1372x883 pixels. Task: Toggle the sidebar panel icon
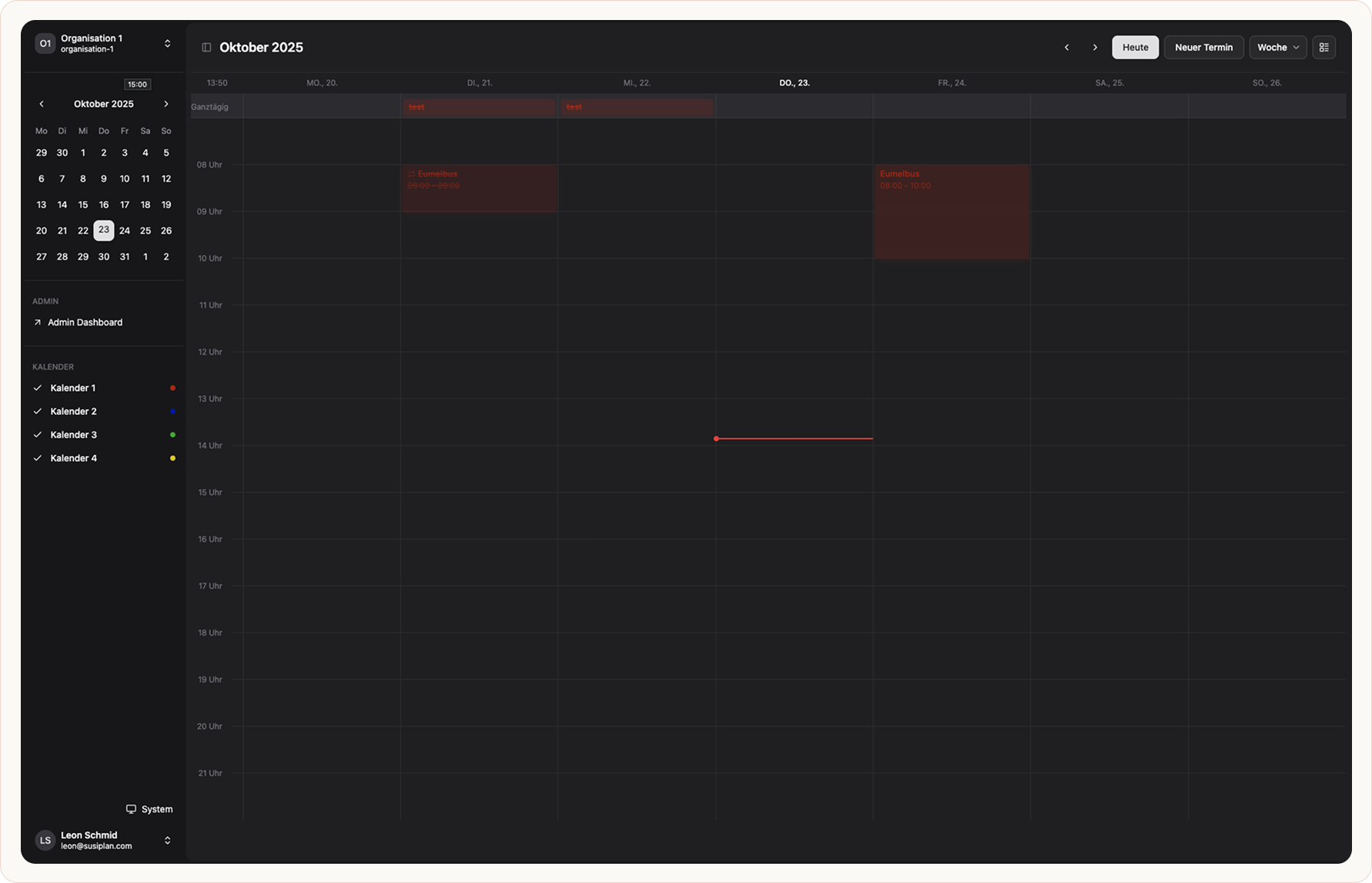206,48
